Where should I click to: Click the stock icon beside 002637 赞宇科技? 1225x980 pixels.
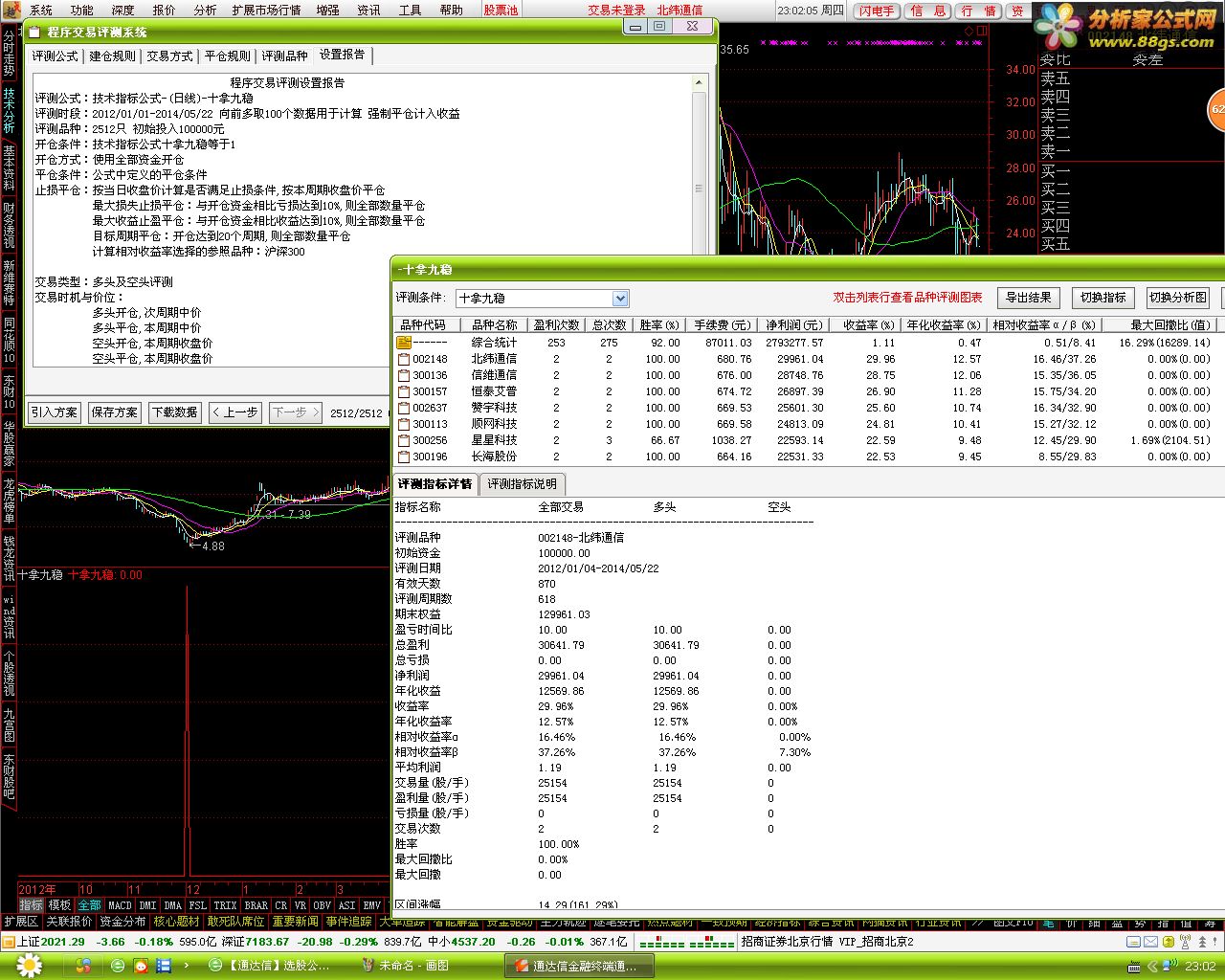click(404, 408)
